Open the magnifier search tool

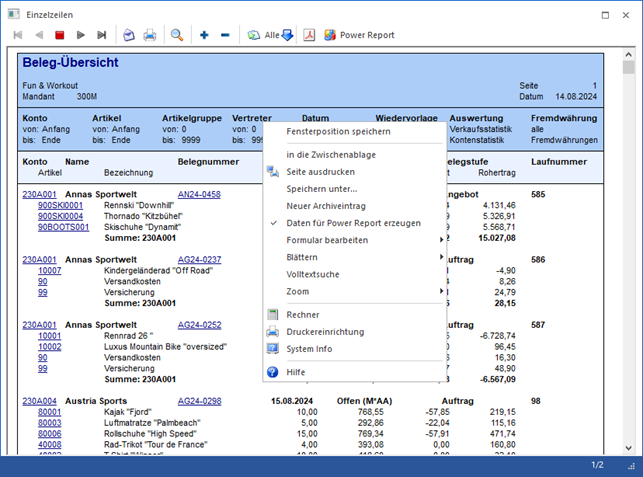177,35
